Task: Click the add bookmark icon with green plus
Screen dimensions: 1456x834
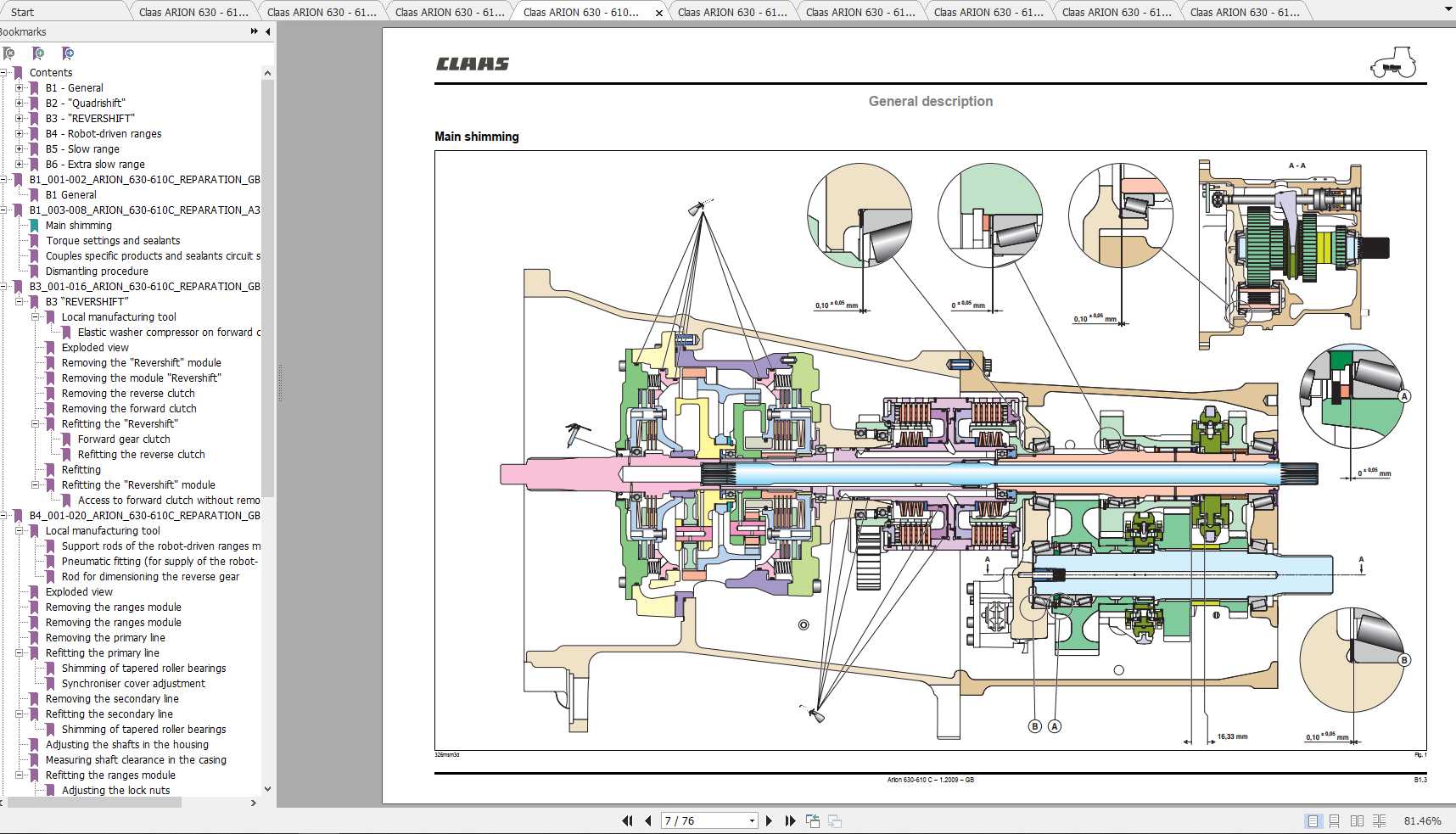Action: (x=38, y=53)
